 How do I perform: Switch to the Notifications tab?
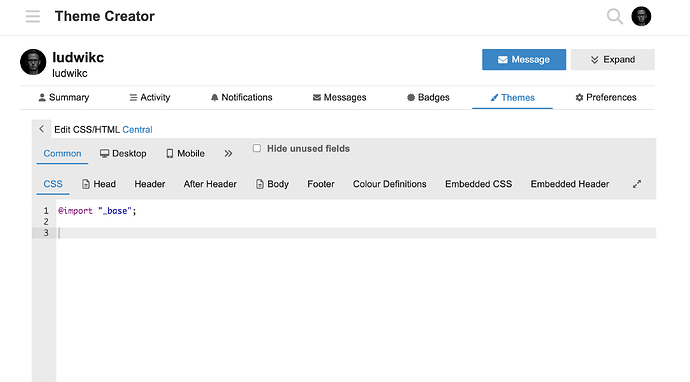click(x=242, y=97)
